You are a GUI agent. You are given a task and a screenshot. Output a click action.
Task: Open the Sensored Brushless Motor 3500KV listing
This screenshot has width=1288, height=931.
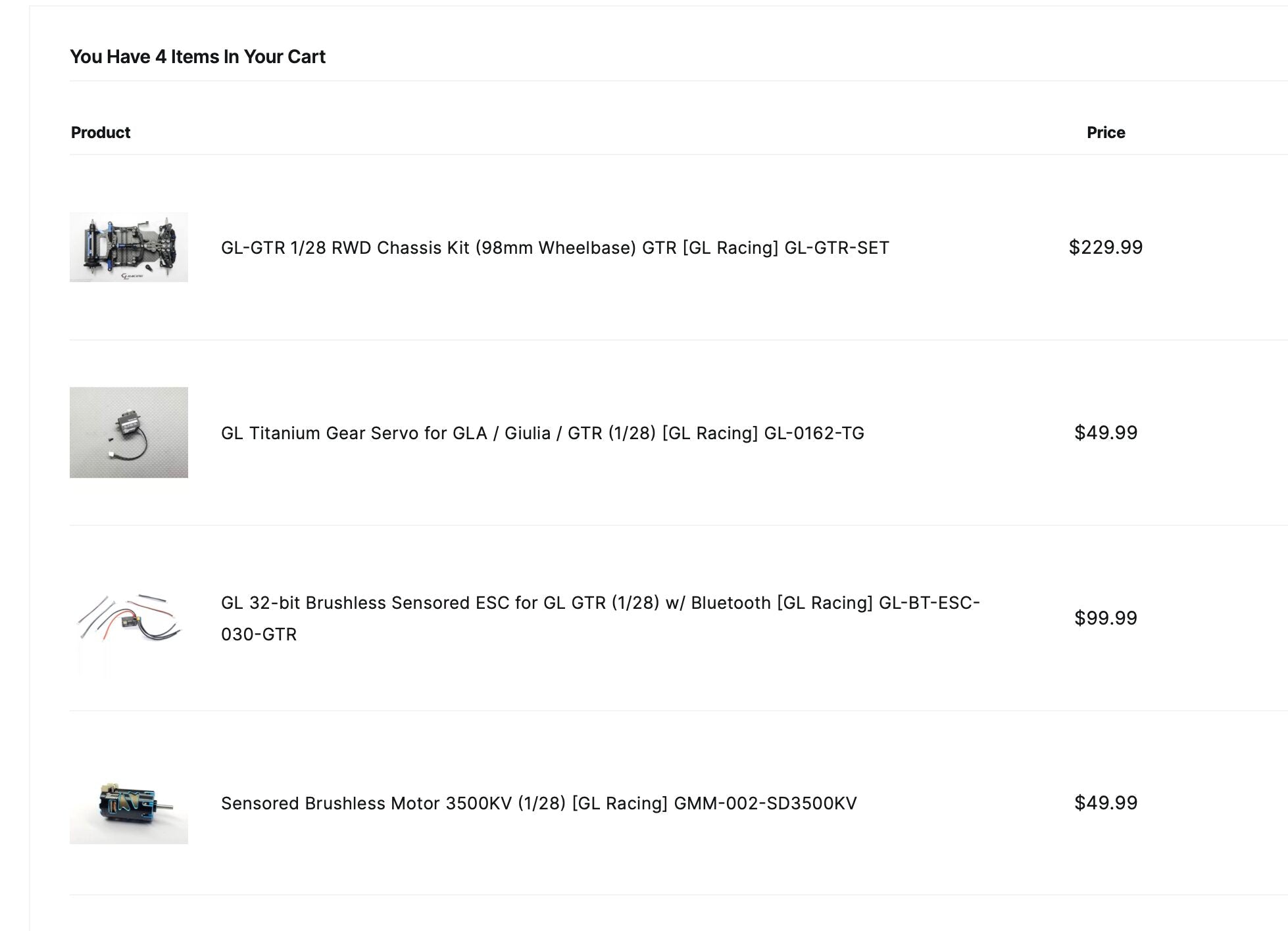coord(539,803)
